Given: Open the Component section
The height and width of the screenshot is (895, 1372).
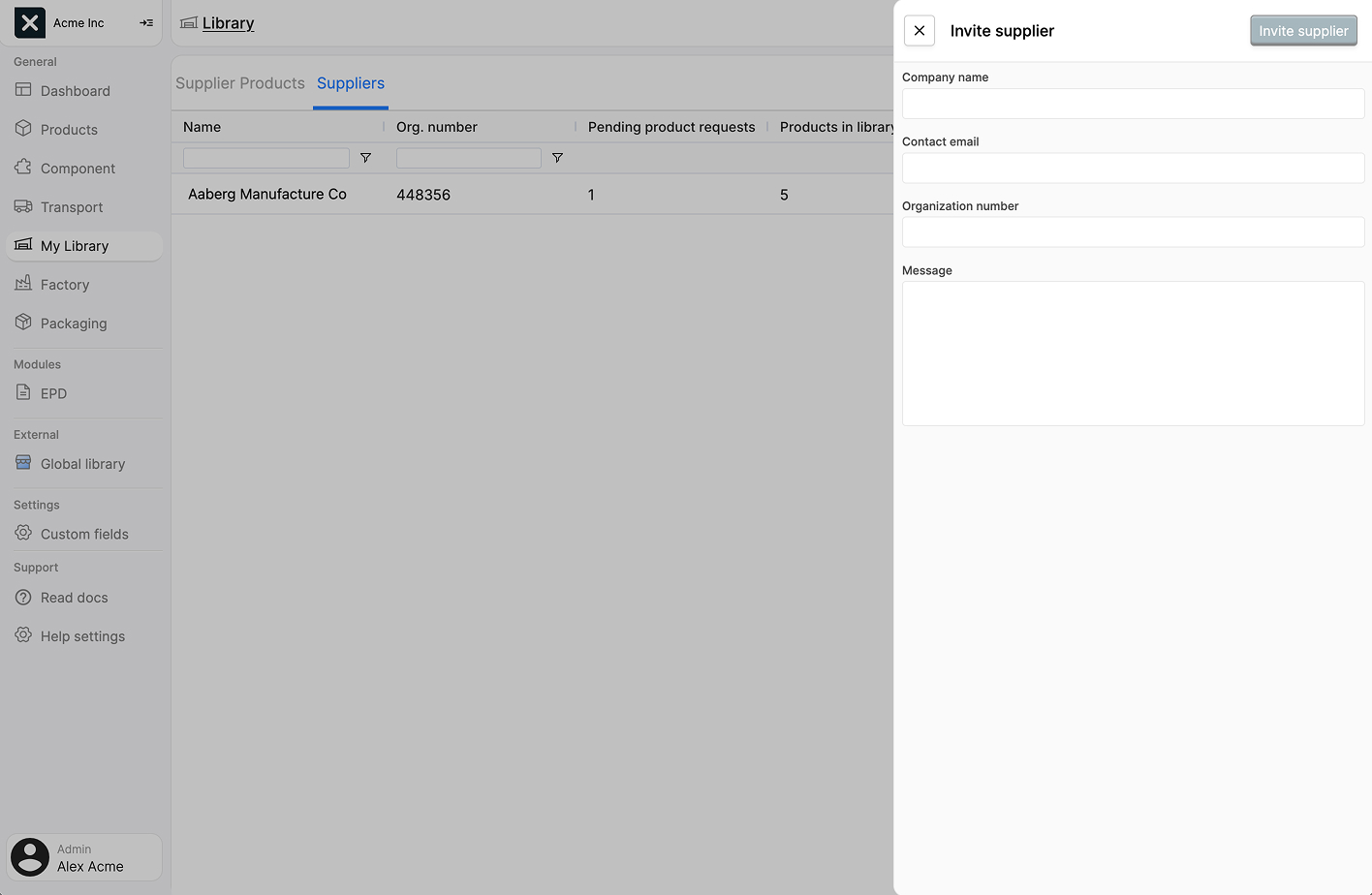Looking at the screenshot, I should point(78,168).
